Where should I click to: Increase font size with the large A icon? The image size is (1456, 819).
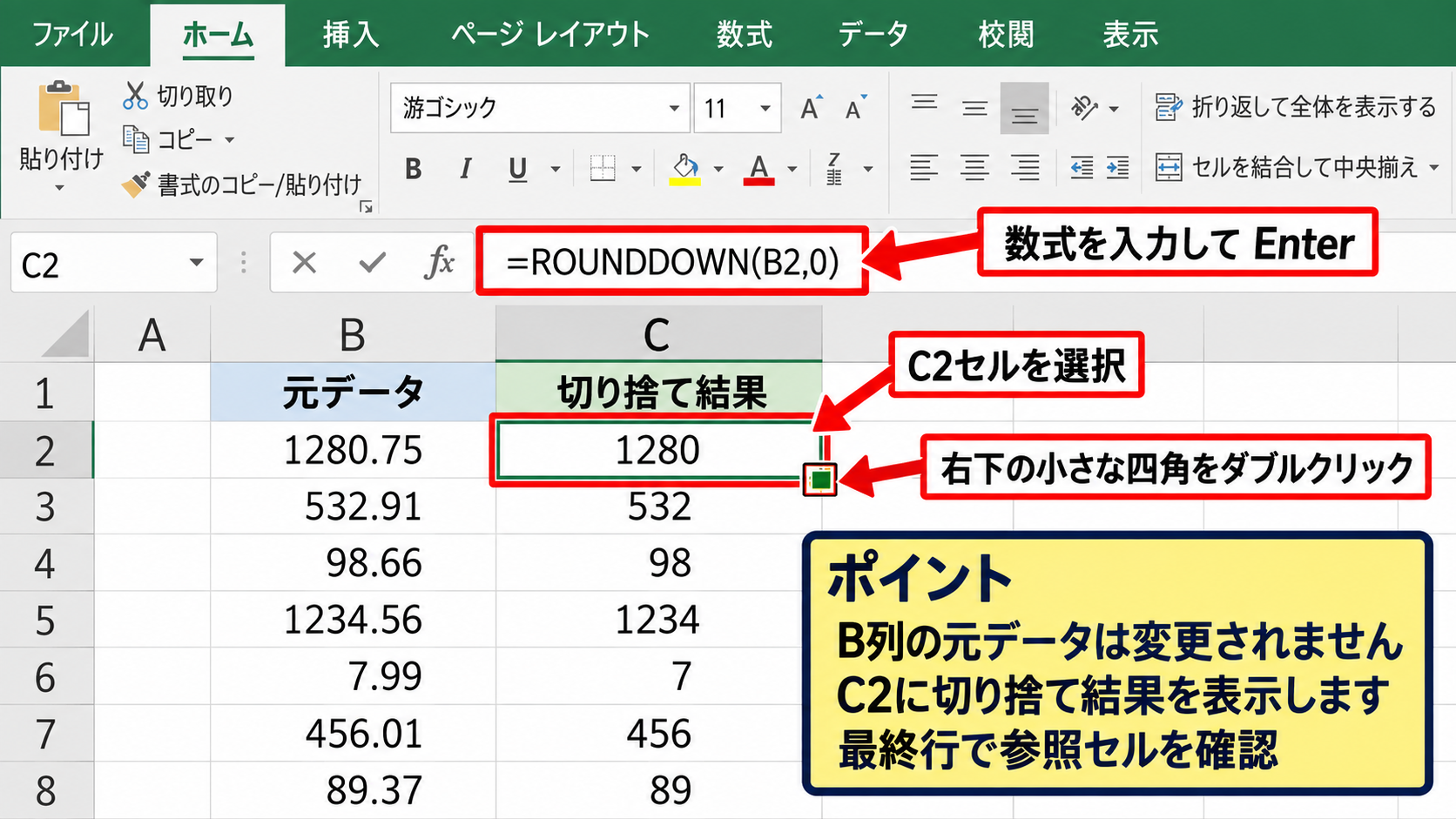[812, 108]
